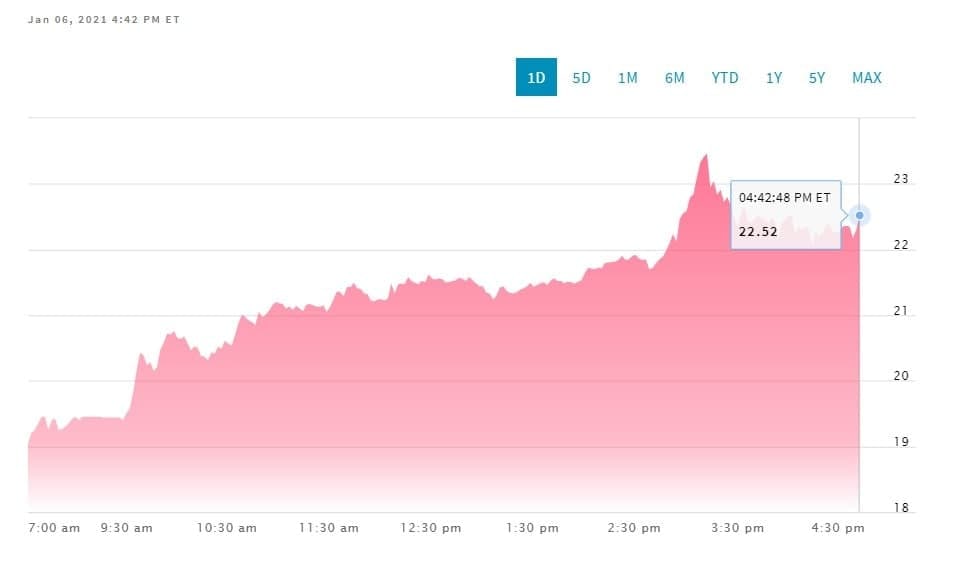
Task: Click the 12:30 pm axis label
Action: [x=433, y=528]
